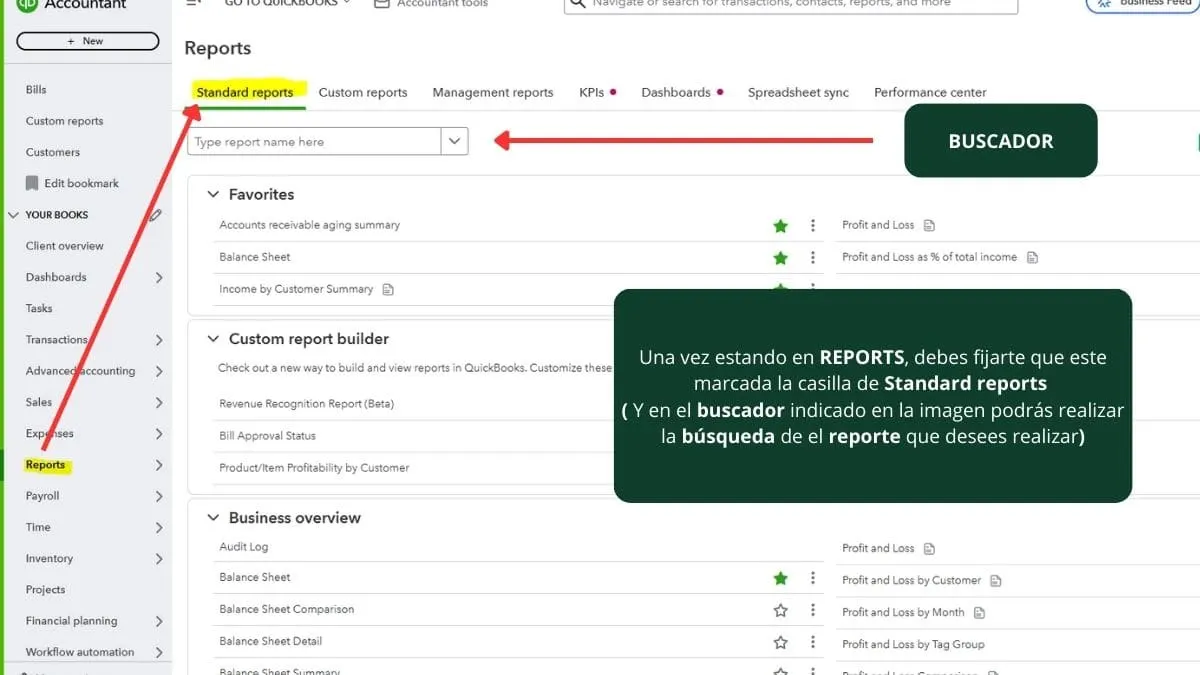Open 'Revenue Recognition Report (Beta)'
Screen dimensions: 1200x675
click(307, 404)
